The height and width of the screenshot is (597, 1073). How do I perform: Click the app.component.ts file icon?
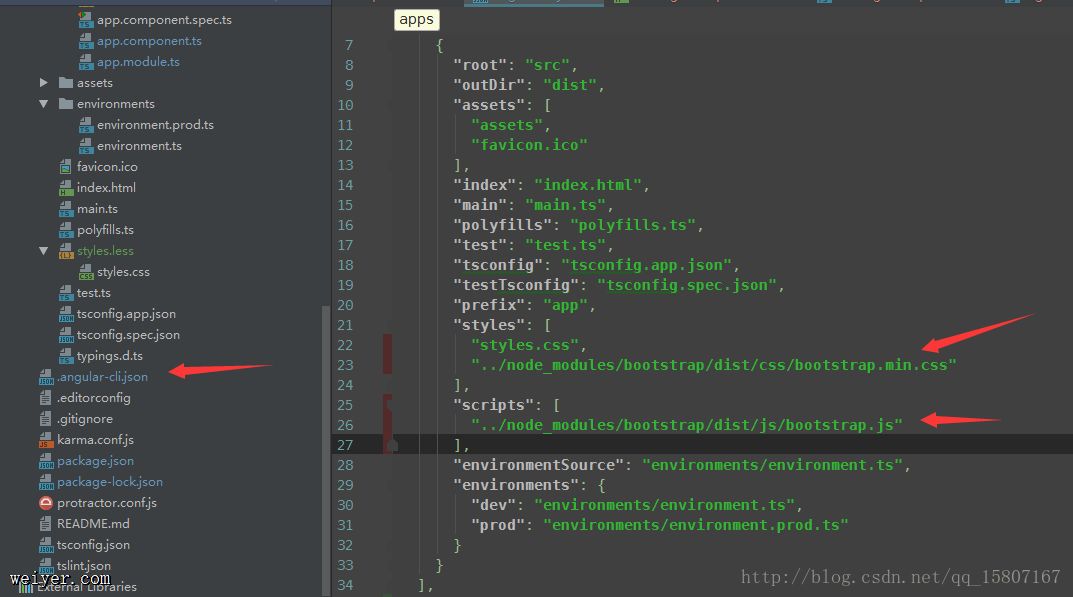(x=86, y=41)
